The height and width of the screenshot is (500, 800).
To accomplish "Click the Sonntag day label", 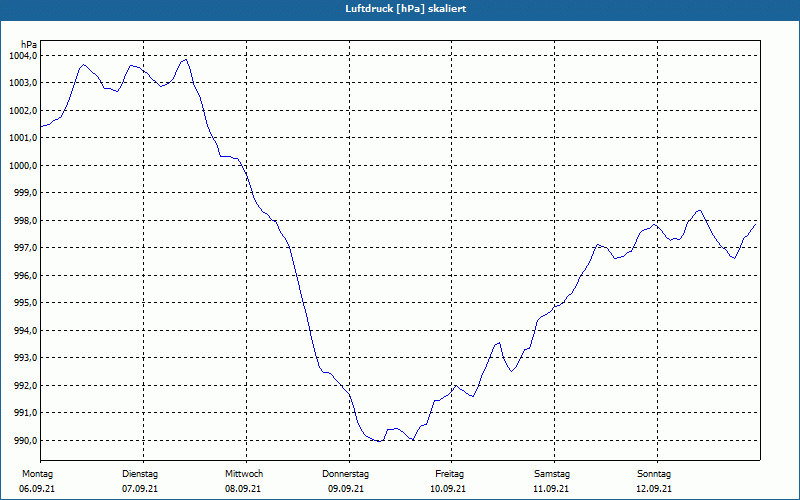I will click(x=654, y=474).
